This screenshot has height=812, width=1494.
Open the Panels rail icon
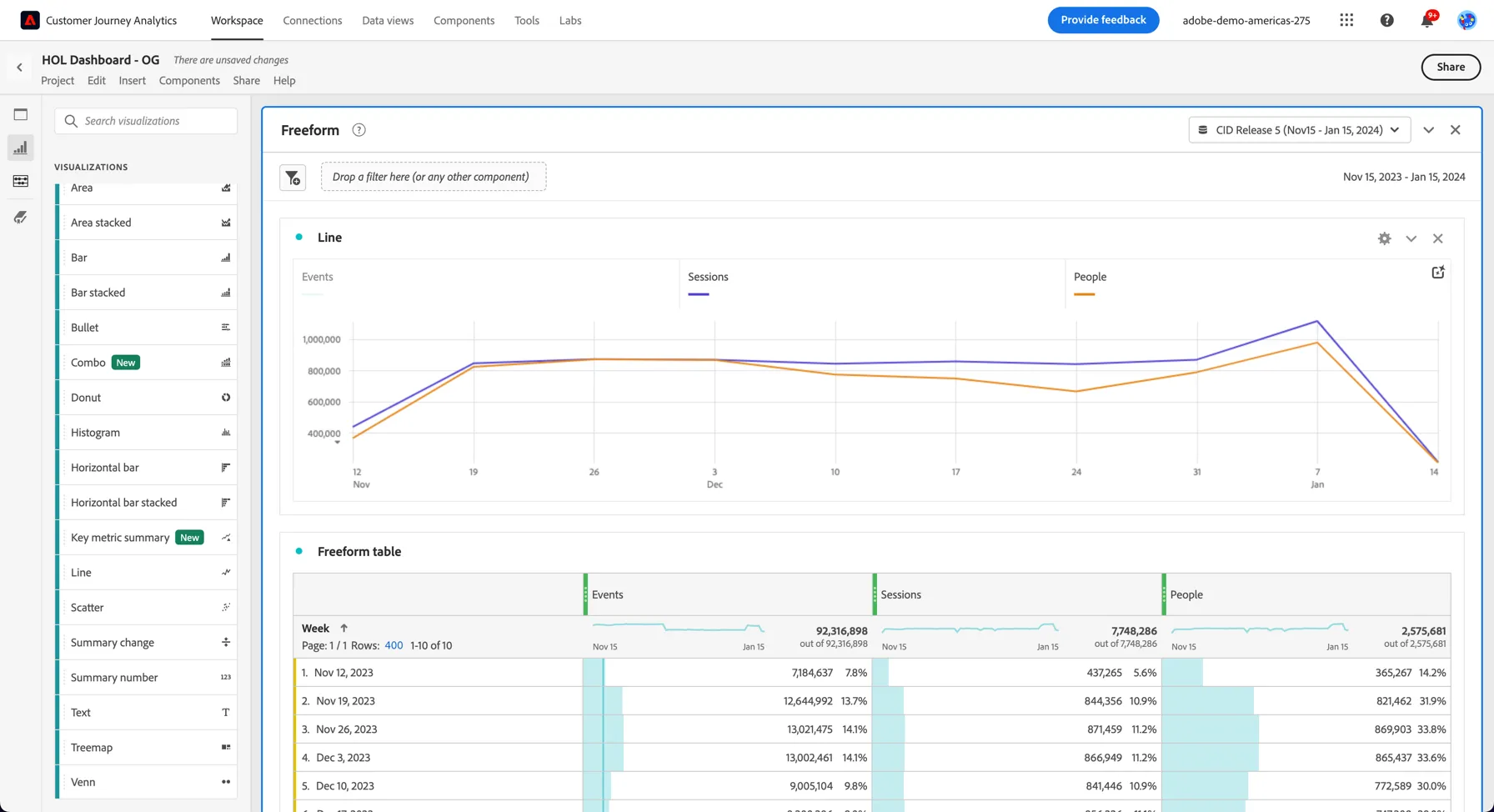click(x=21, y=114)
